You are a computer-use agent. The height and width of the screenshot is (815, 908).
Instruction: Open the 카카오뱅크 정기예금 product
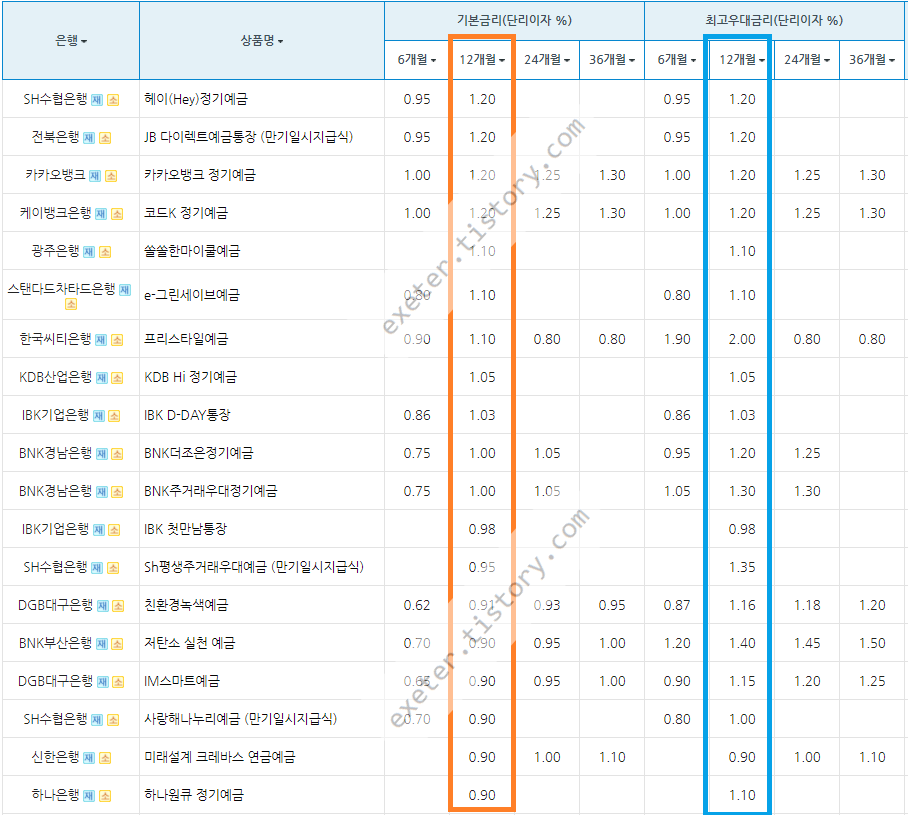(x=200, y=175)
